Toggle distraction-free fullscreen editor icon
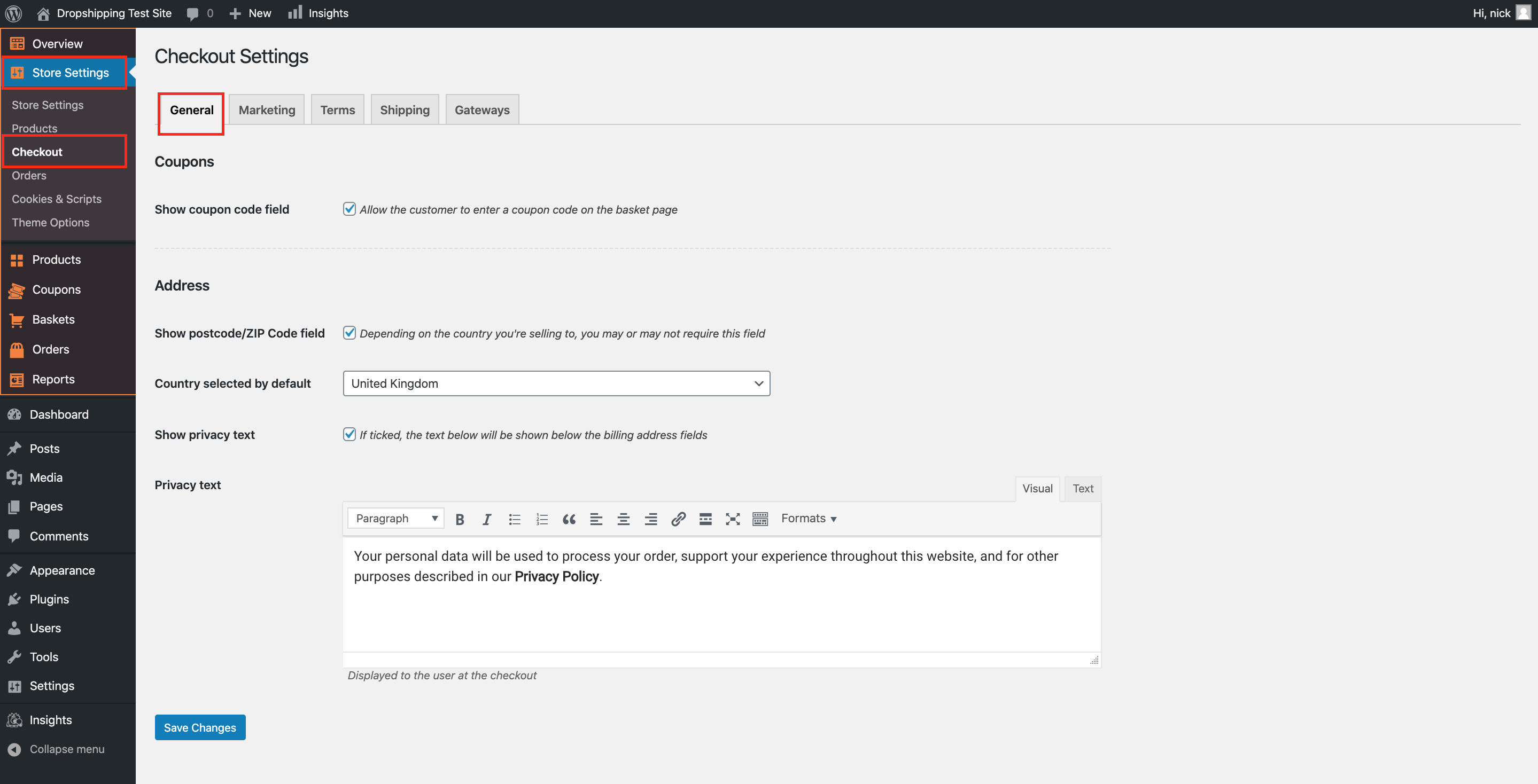Screen dimensions: 1538x784 point(733,519)
